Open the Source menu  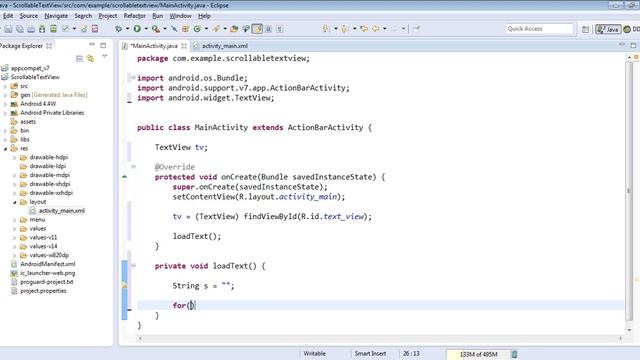29,16
